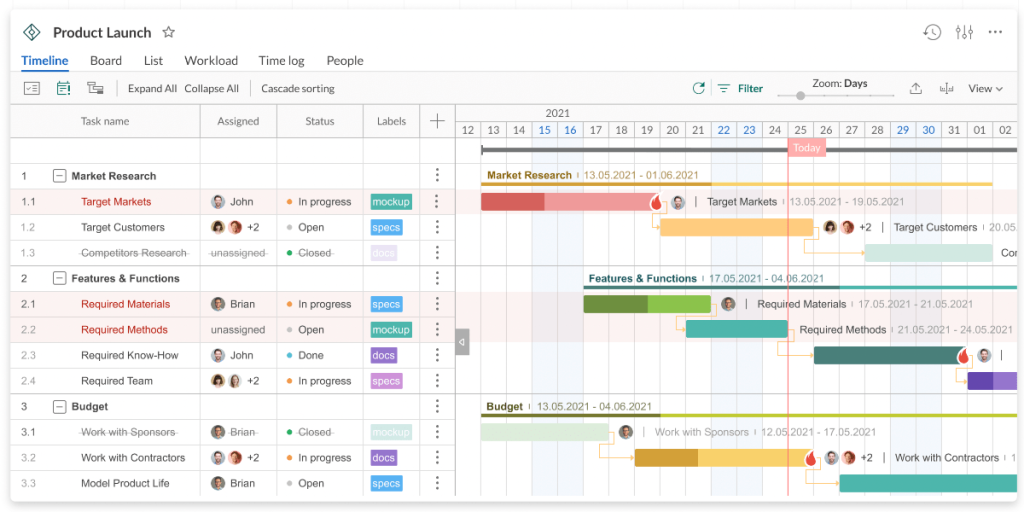This screenshot has height=512, width=1024.
Task: Toggle the gantt hierarchy icon in toolbar
Action: [x=95, y=89]
